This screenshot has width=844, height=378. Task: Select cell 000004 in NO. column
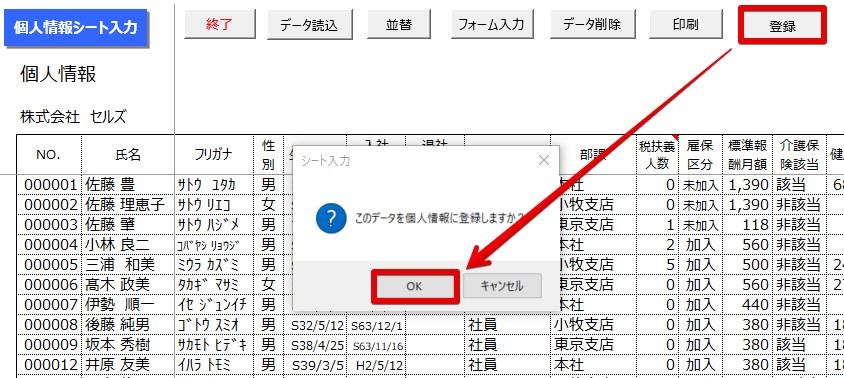[49, 244]
